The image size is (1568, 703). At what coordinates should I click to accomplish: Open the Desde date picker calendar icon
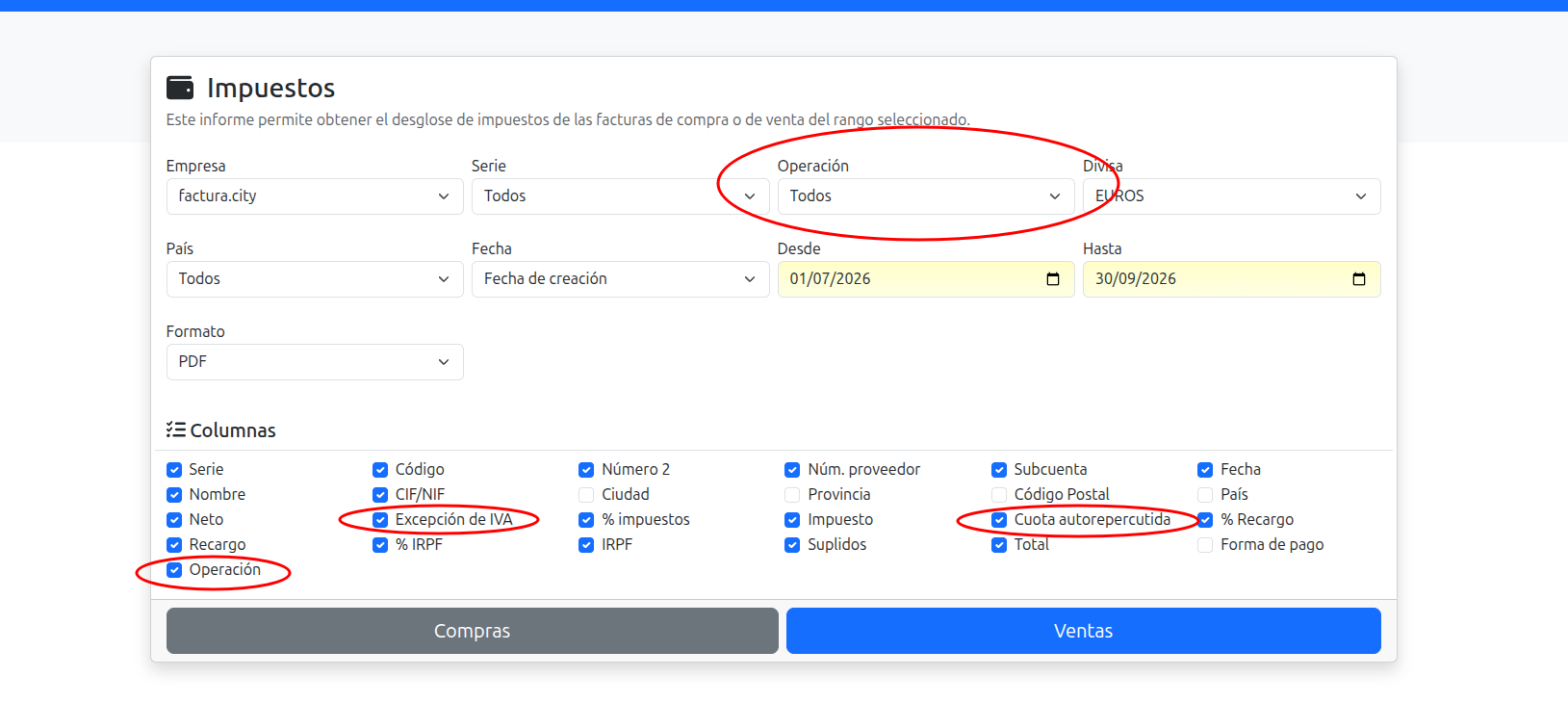(x=1053, y=279)
